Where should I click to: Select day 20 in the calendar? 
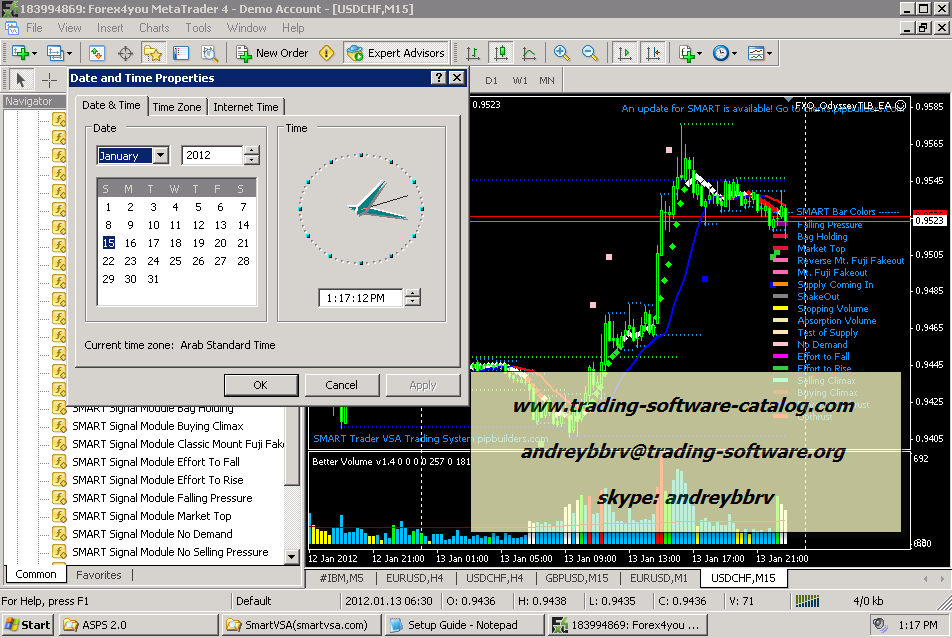tap(220, 243)
